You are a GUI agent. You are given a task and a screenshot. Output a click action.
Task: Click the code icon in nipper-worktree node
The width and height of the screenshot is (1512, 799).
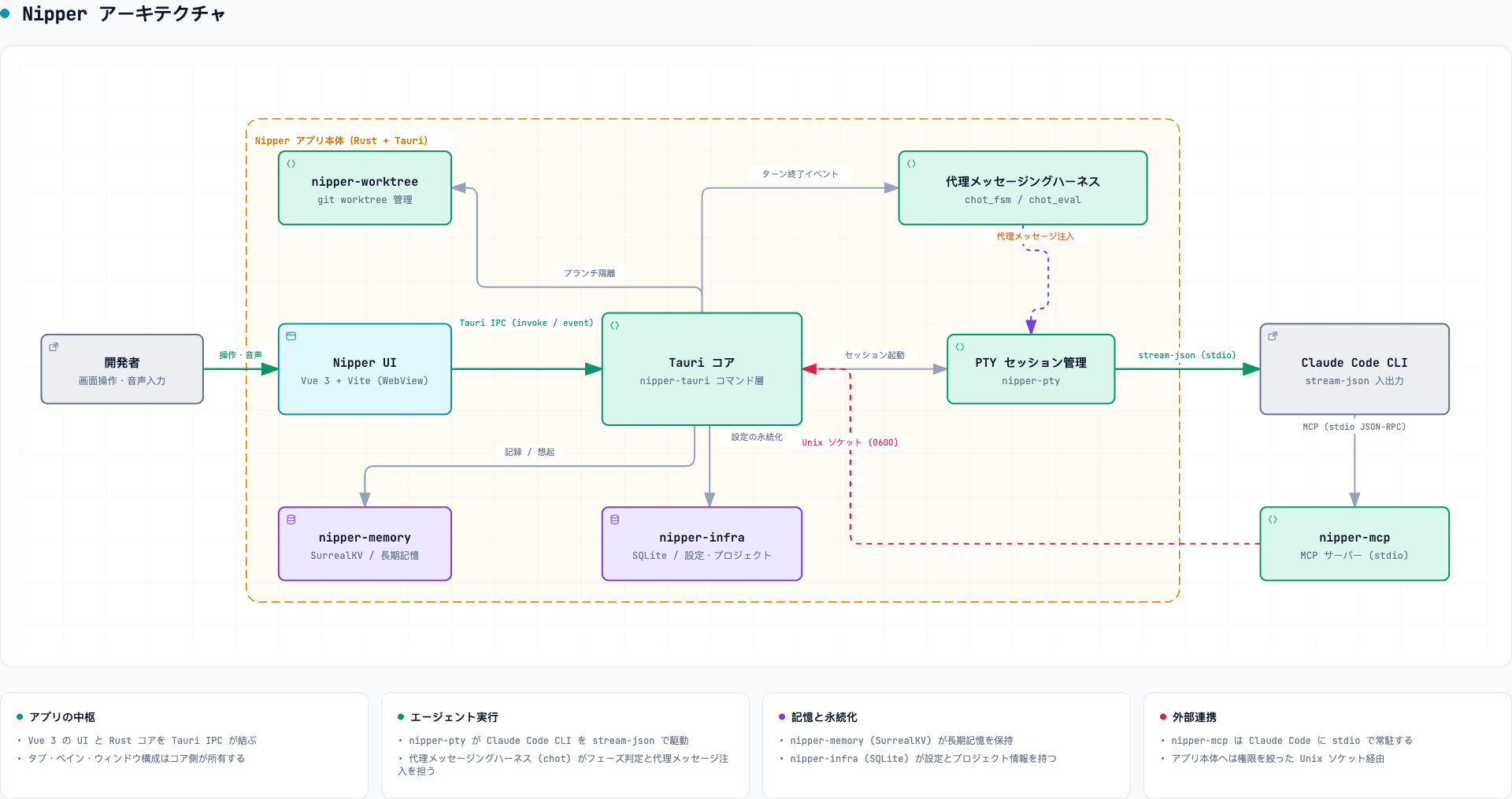click(291, 164)
